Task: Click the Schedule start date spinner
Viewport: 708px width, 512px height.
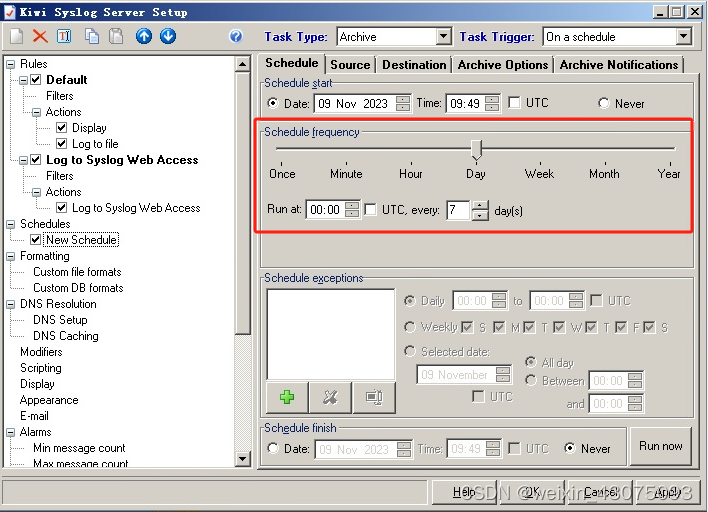Action: point(403,103)
